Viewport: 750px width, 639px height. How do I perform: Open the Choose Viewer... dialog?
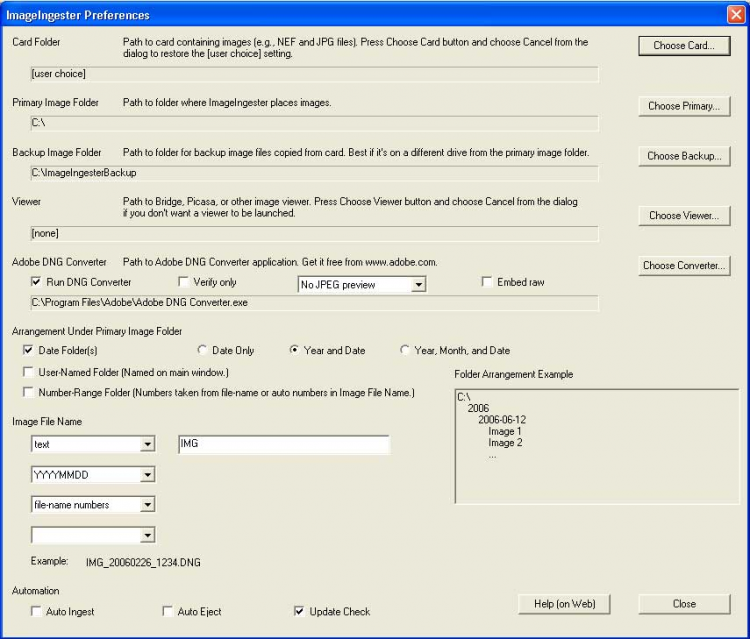[x=684, y=216]
